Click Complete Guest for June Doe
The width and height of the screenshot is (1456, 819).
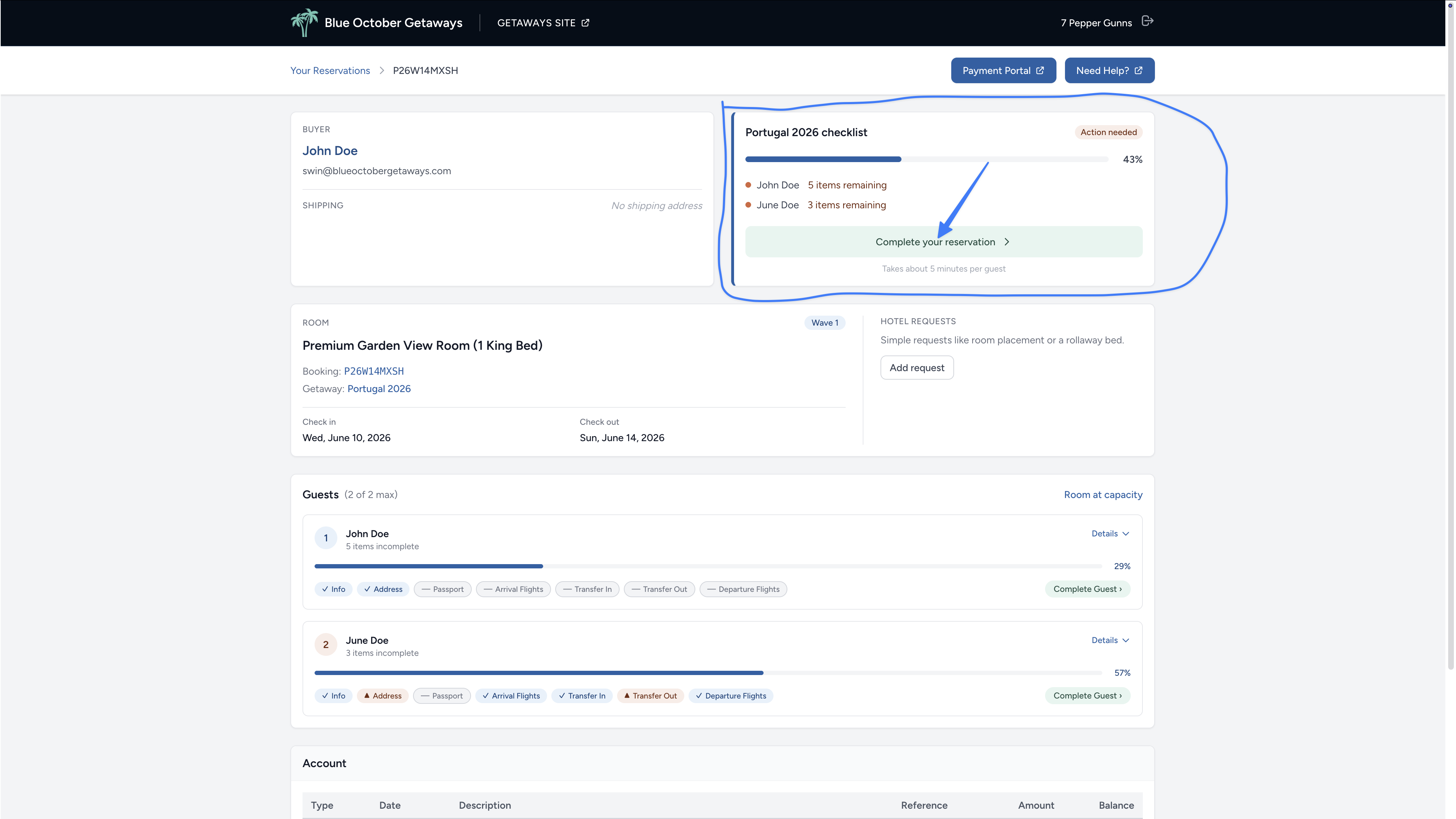[1087, 696]
